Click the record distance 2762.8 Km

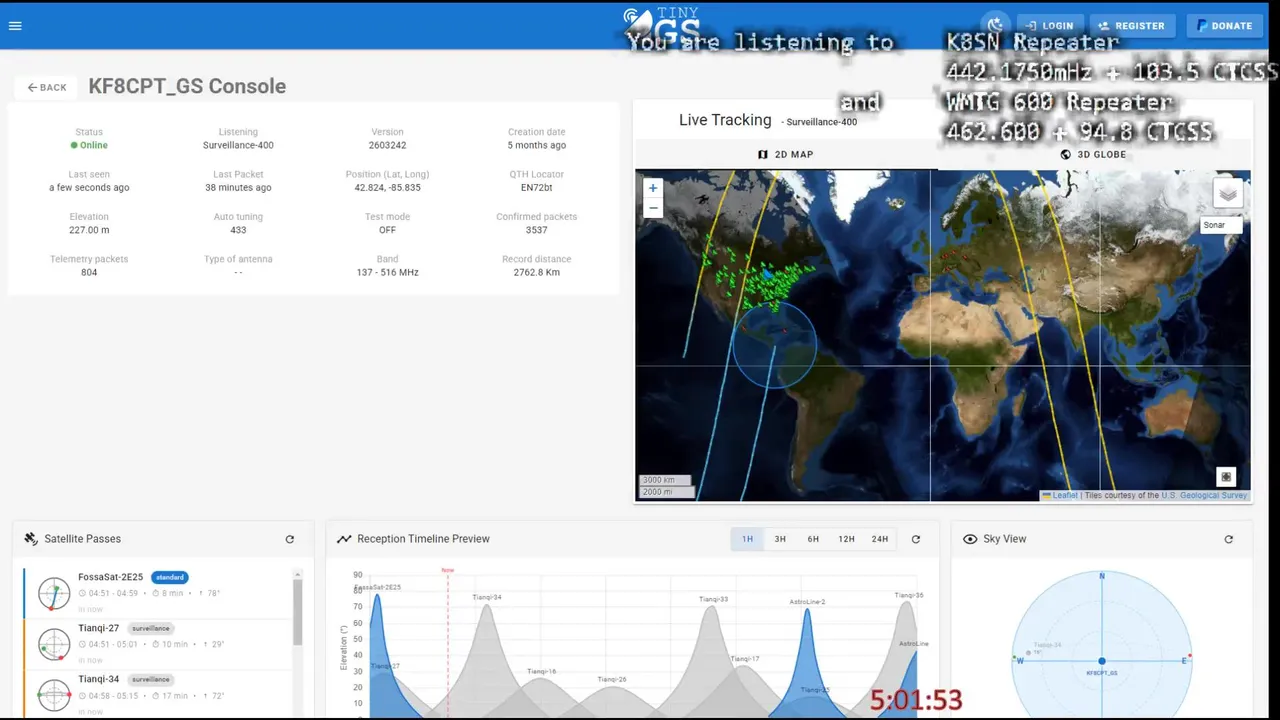point(537,272)
